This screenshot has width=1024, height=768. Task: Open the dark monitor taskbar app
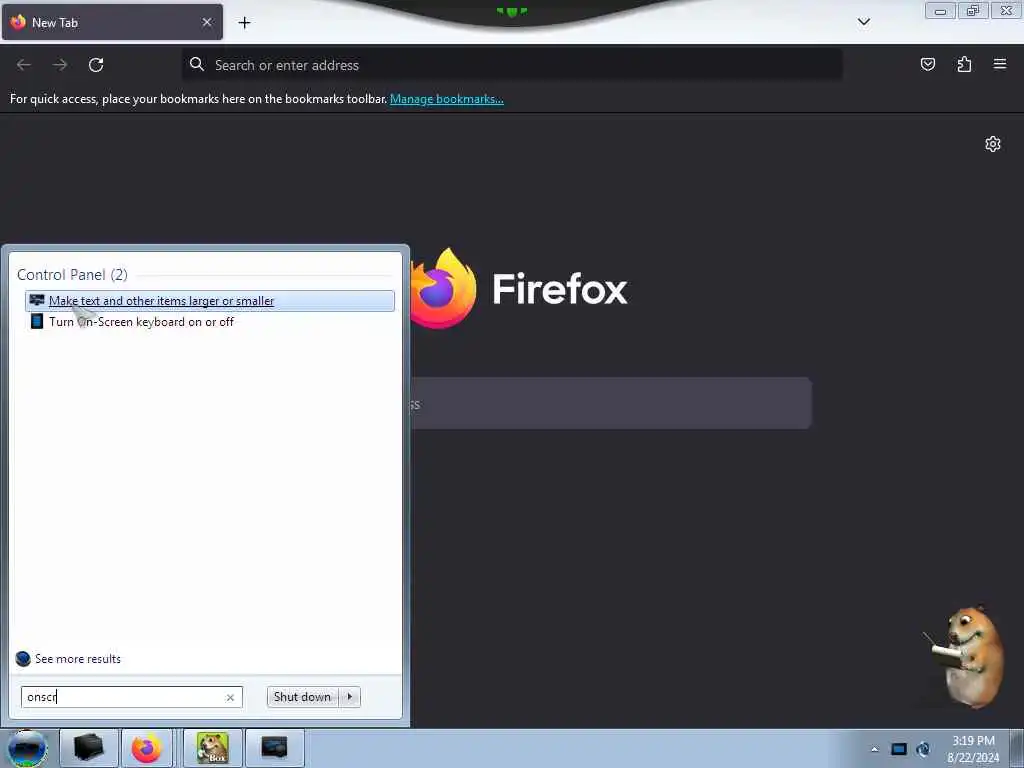274,748
